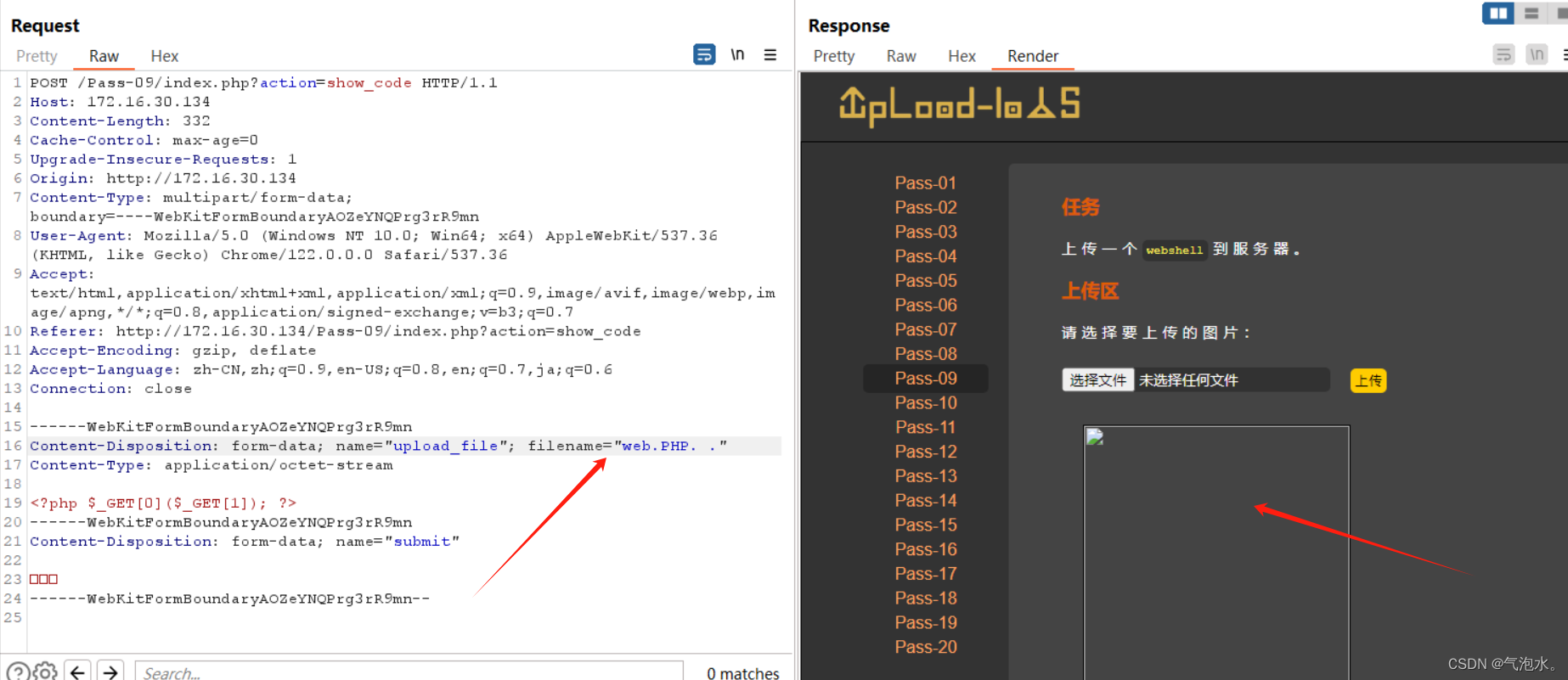
Task: Go to previous search match arrow
Action: click(x=78, y=672)
